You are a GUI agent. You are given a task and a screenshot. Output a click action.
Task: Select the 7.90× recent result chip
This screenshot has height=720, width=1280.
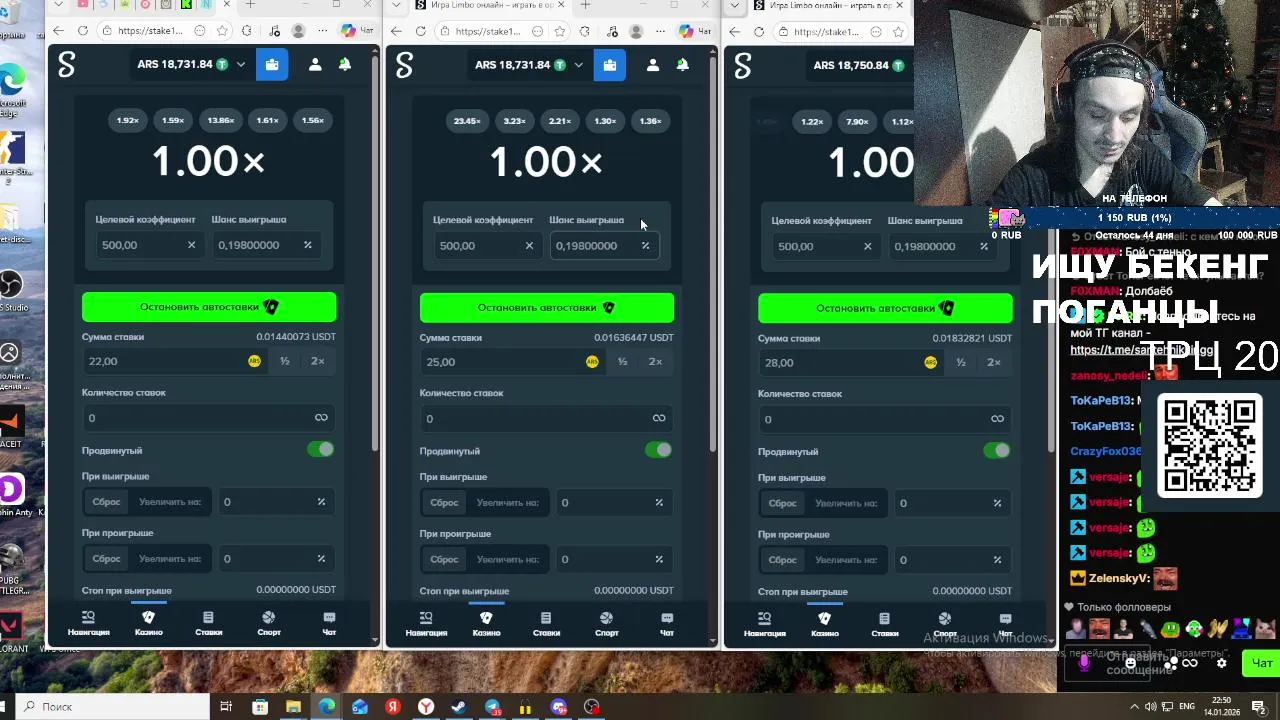857,122
